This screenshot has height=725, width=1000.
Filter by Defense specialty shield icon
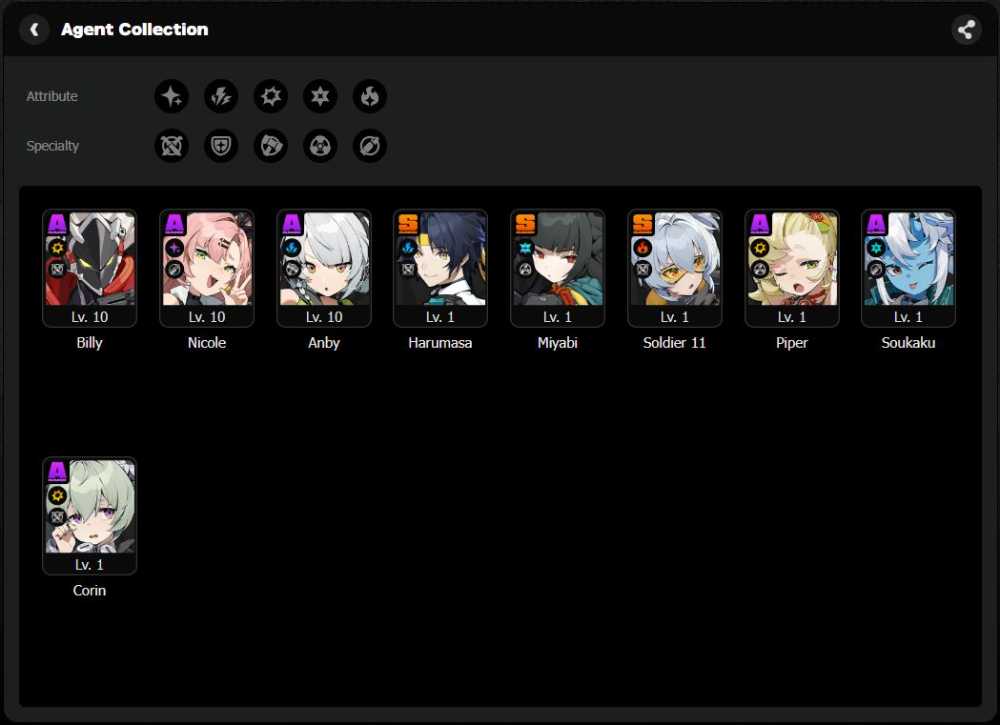pos(221,146)
